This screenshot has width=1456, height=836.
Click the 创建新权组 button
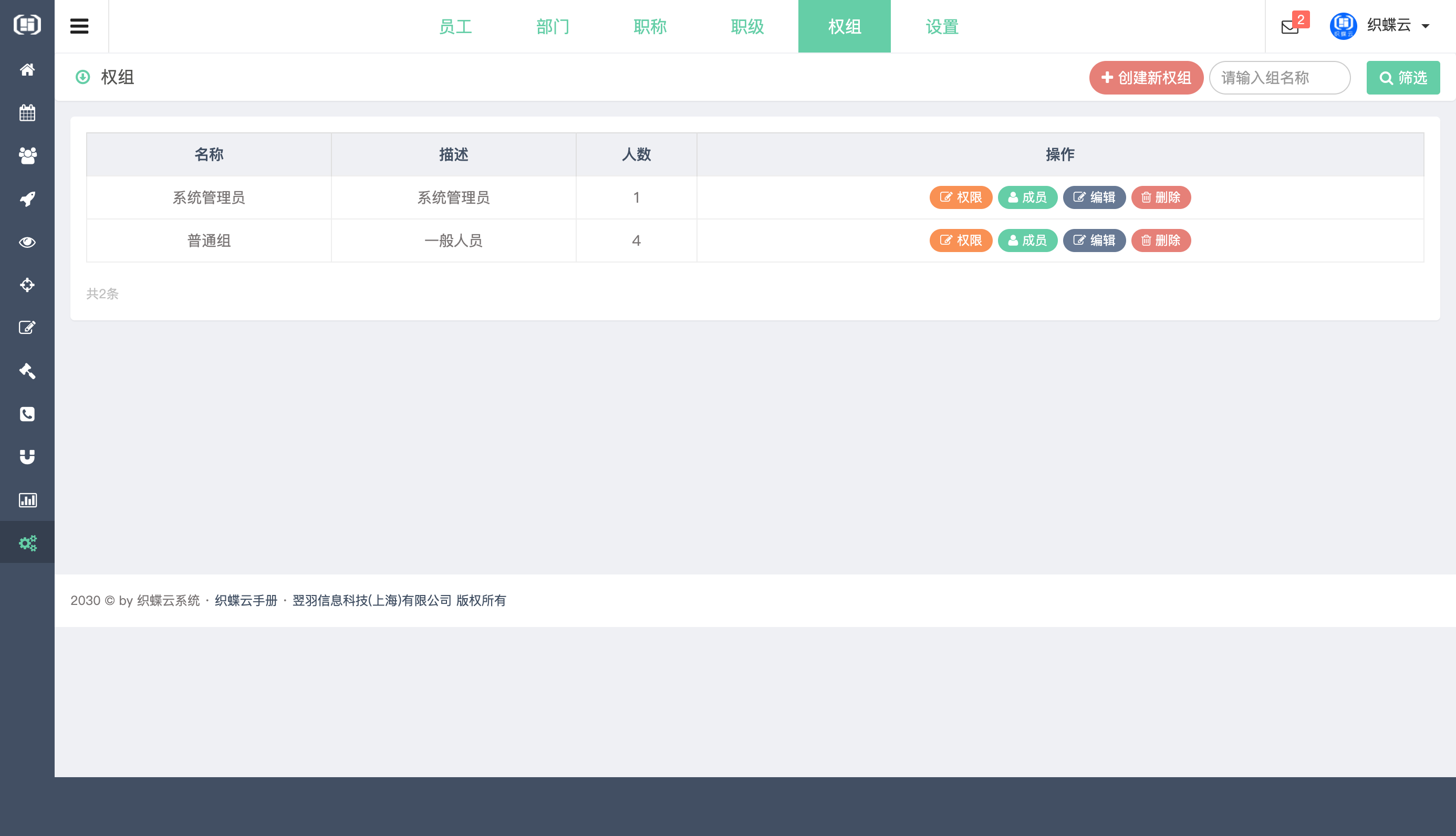(x=1146, y=78)
